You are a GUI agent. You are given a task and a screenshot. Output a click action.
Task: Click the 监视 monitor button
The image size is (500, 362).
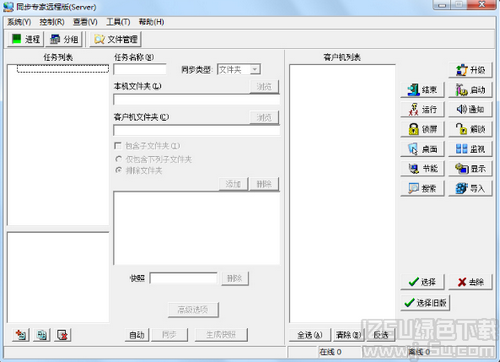point(470,149)
